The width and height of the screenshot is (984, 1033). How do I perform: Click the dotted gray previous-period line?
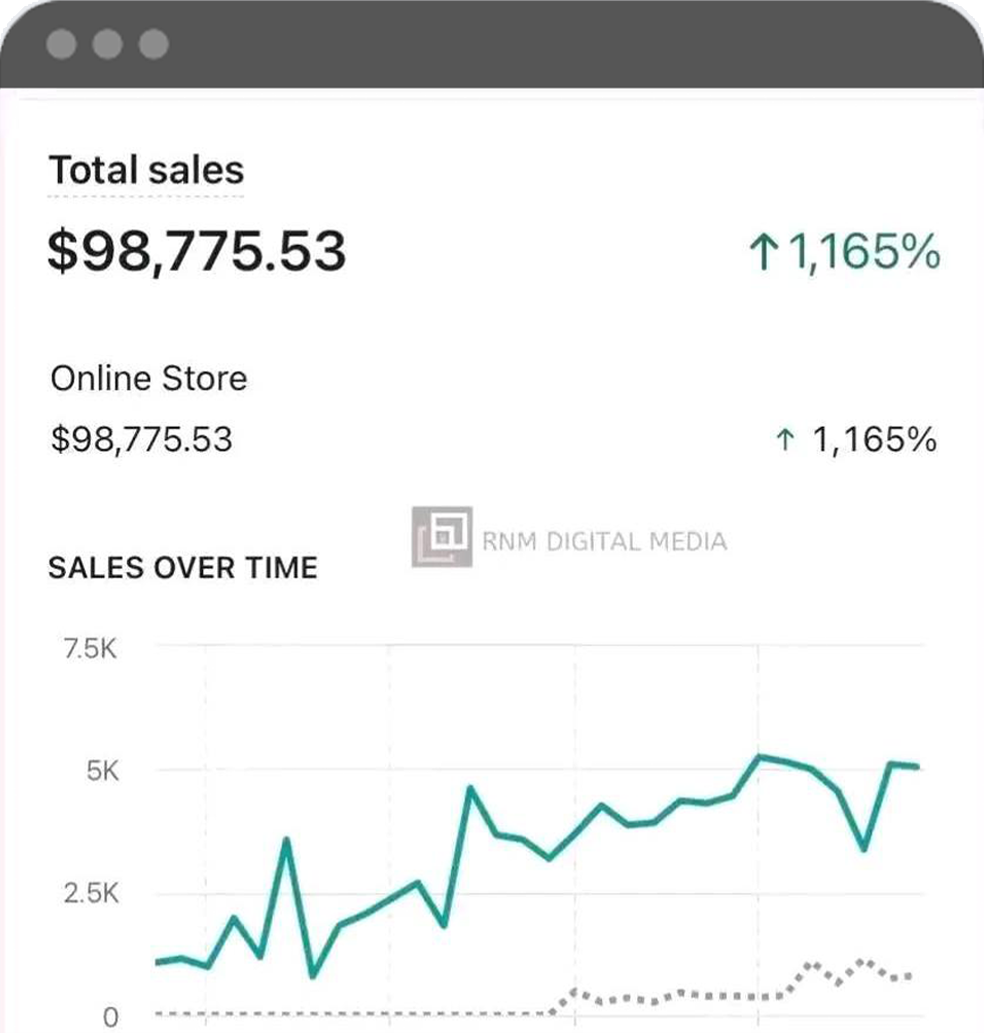[731, 993]
